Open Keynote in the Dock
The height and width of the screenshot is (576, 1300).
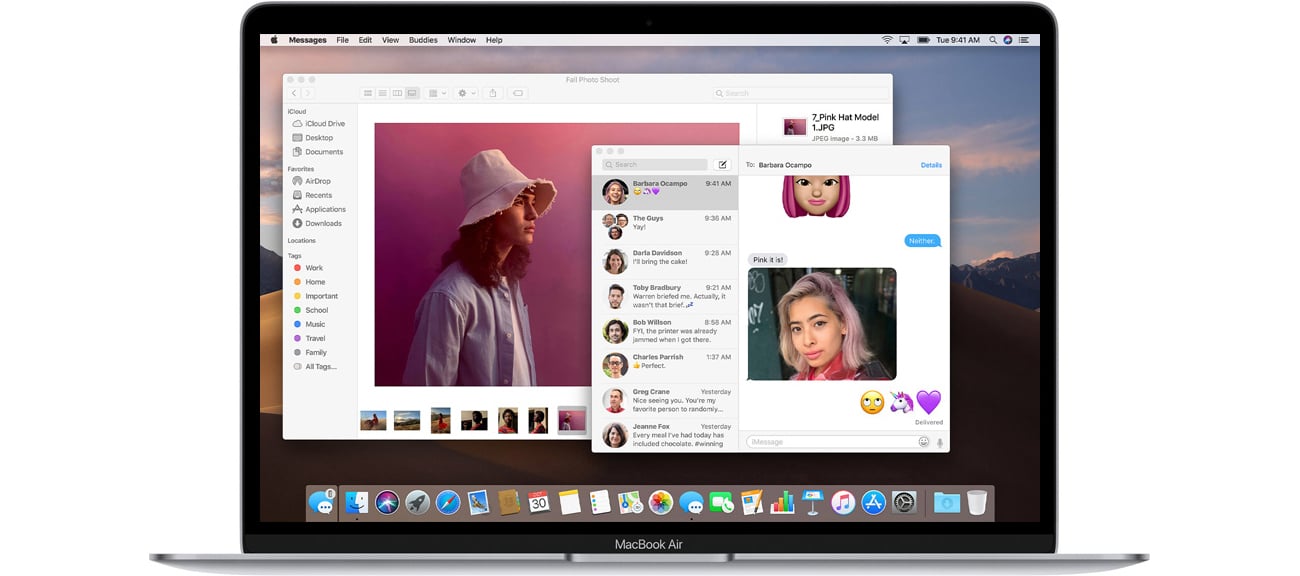812,502
